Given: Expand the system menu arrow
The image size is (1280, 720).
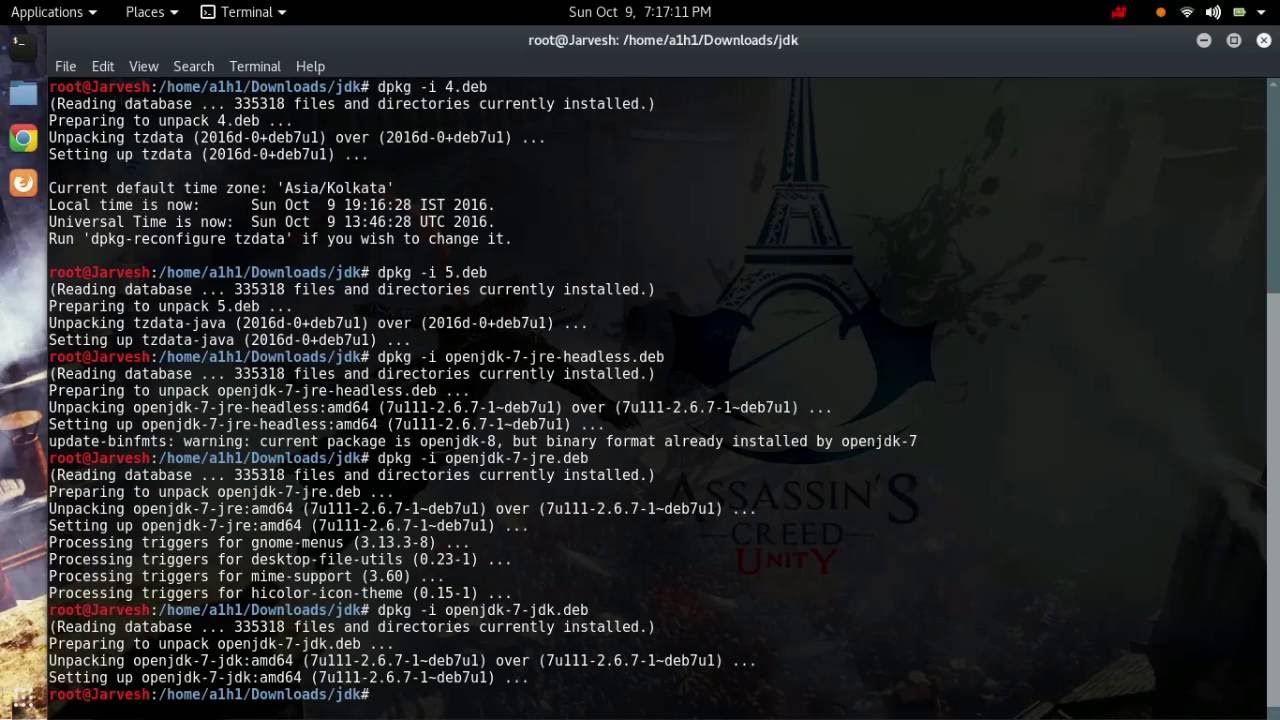Looking at the screenshot, I should (x=1263, y=12).
